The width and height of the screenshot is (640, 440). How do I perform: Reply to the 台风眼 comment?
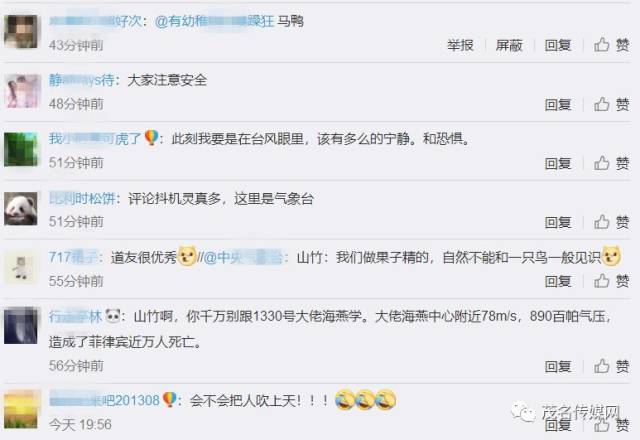(558, 163)
